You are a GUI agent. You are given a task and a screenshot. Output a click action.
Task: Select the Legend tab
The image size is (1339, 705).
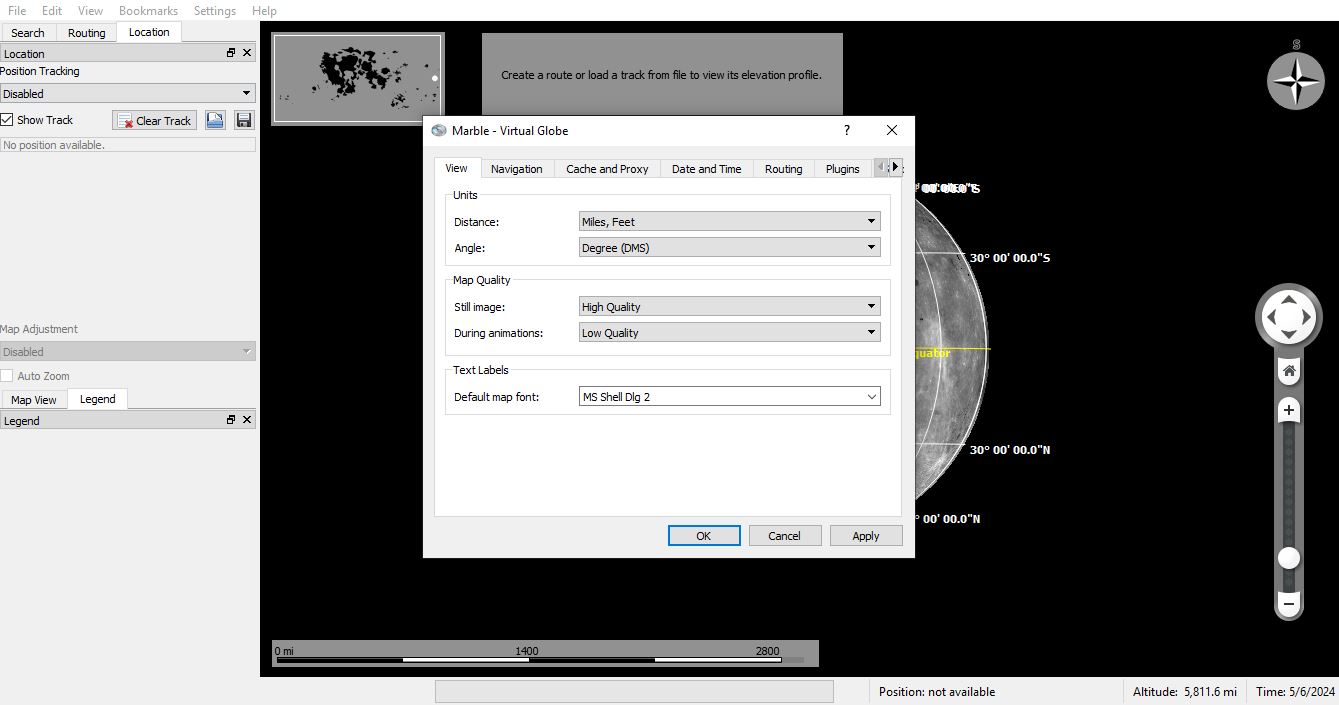pyautogui.click(x=98, y=399)
